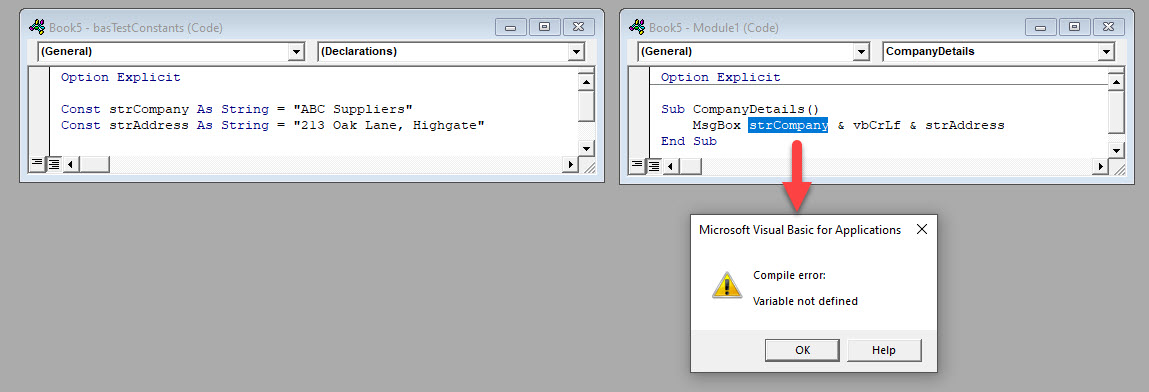Switch to Full Module View in basTestConstants window
The image size is (1149, 392).
click(53, 164)
